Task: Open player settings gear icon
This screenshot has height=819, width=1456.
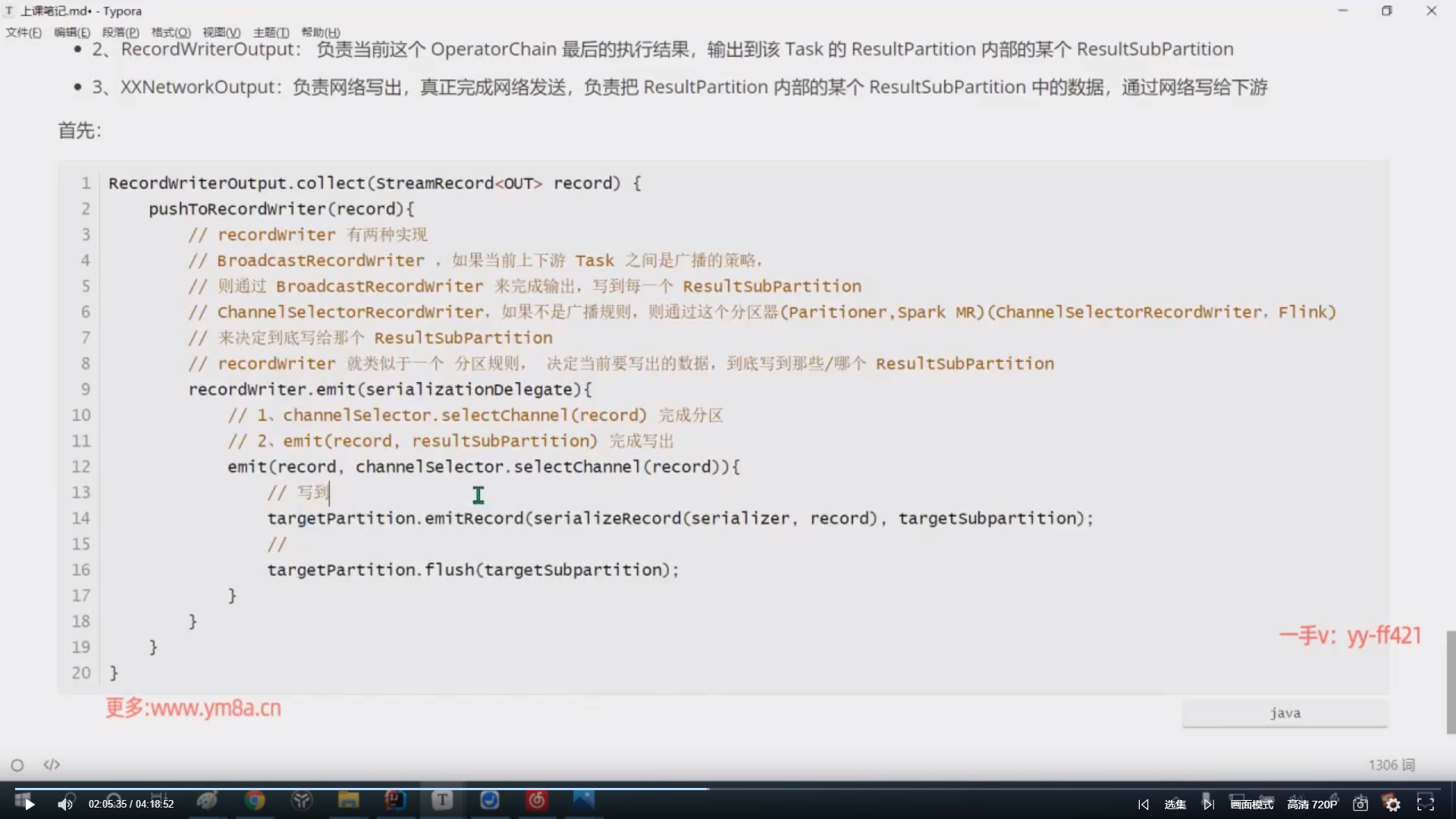Action: (1392, 804)
